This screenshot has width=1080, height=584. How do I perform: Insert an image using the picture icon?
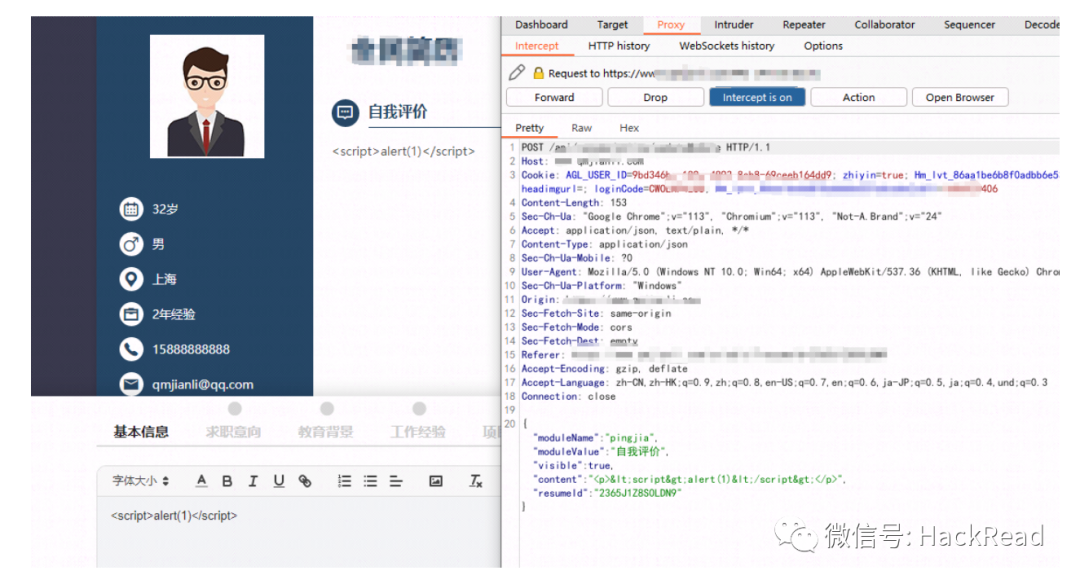(x=435, y=481)
